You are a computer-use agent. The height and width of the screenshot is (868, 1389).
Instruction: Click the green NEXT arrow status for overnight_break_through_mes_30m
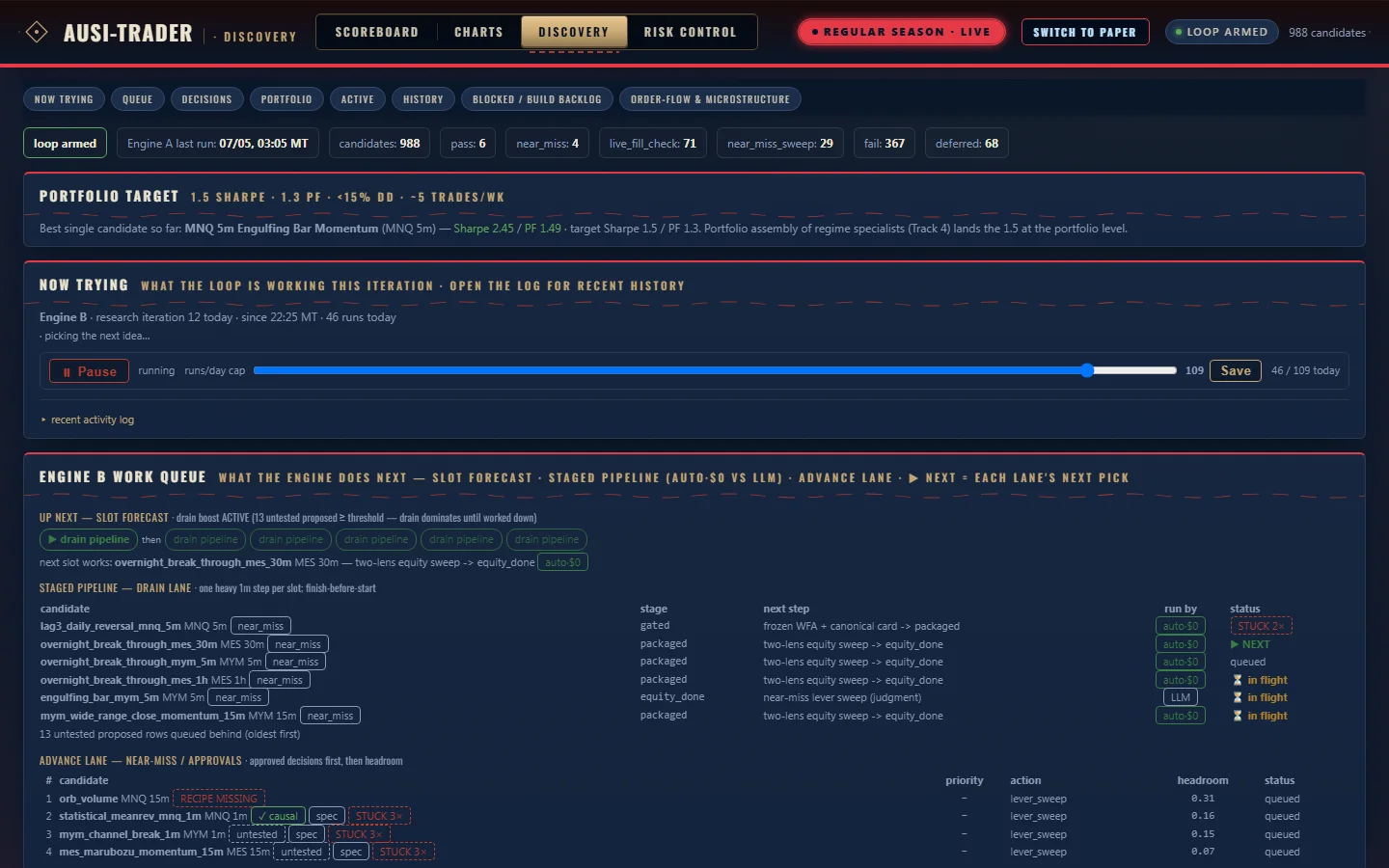coord(1250,644)
